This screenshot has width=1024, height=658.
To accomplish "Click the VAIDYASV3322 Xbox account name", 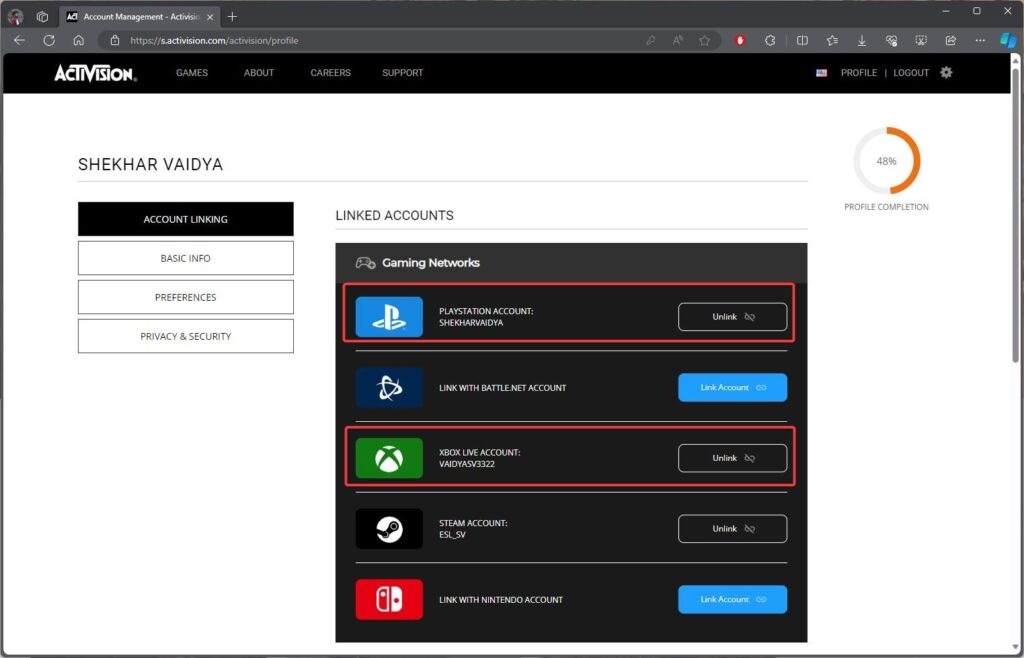I will click(467, 464).
